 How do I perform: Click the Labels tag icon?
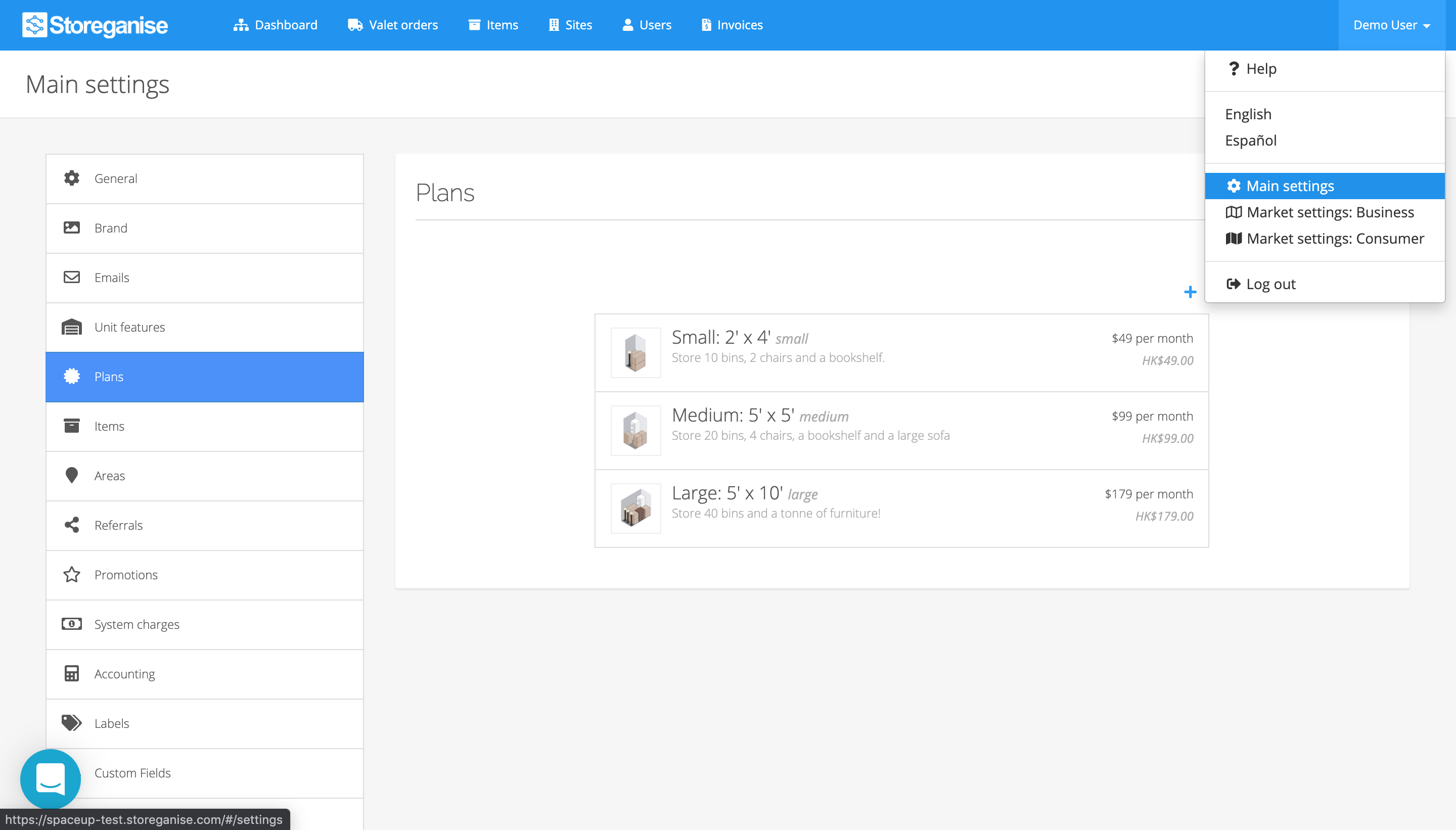(71, 723)
